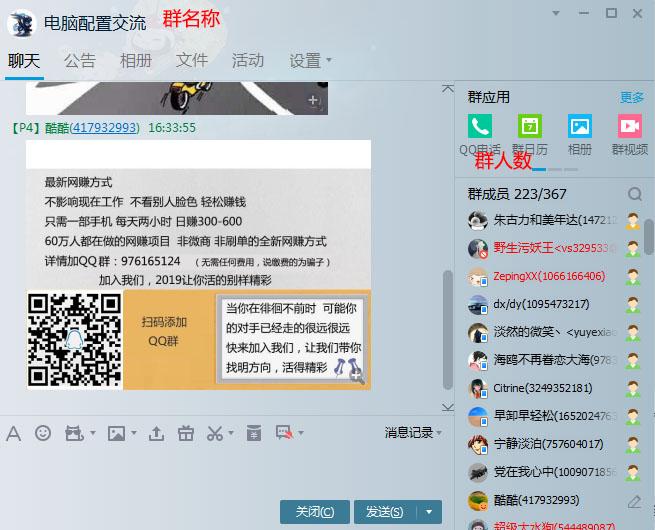Click role icon beside dx/dy member
The image size is (655, 530).
[x=633, y=305]
